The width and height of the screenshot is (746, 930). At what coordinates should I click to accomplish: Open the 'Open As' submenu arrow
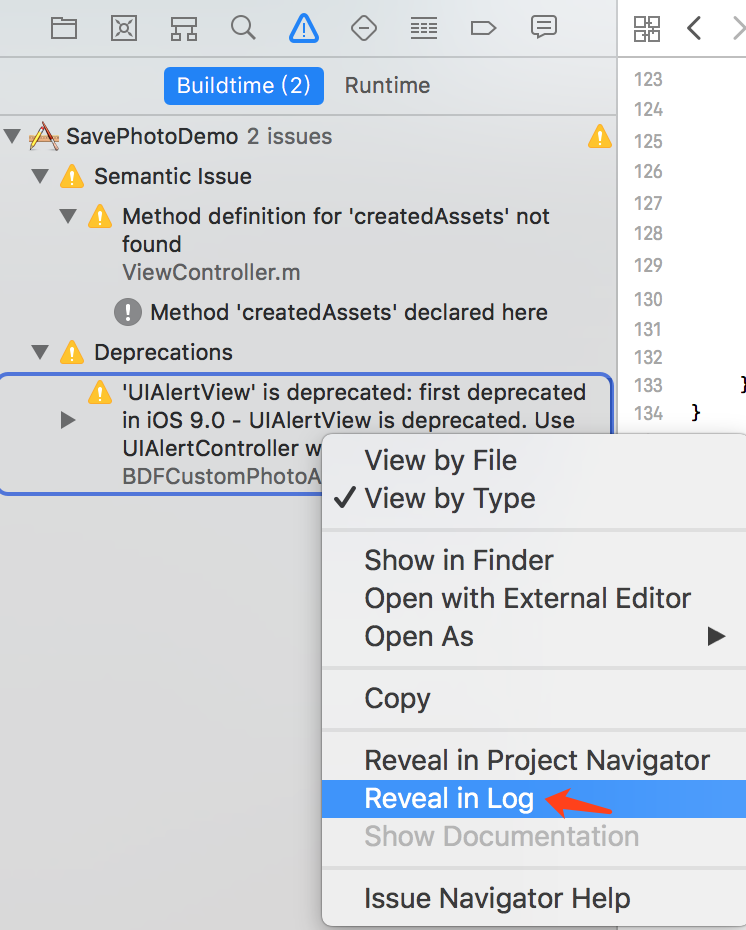[716, 636]
